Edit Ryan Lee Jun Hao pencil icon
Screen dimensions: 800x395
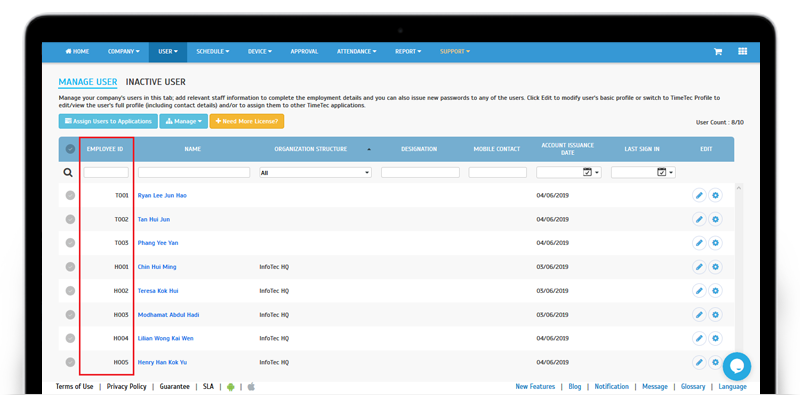pyautogui.click(x=699, y=195)
